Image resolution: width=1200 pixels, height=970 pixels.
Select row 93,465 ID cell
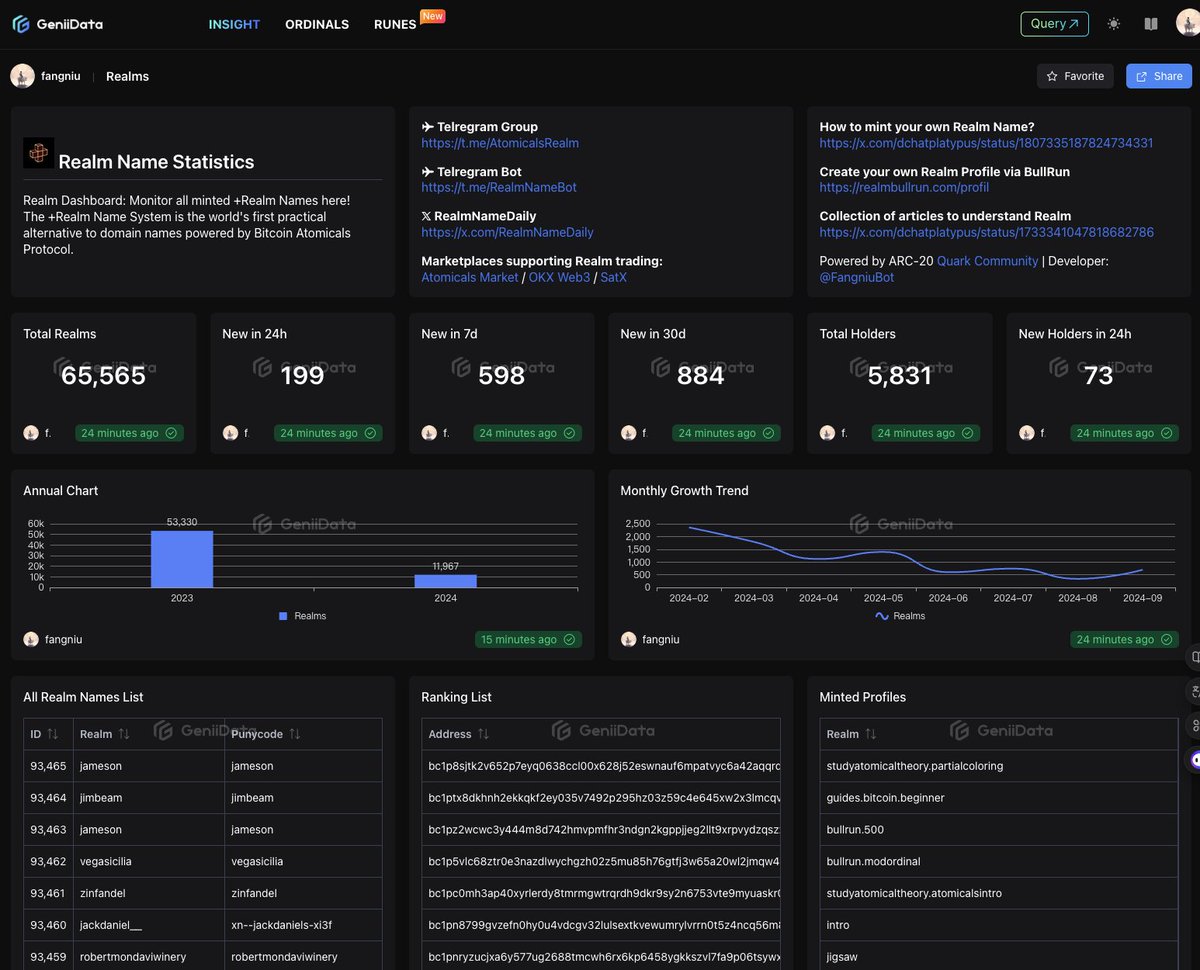48,766
